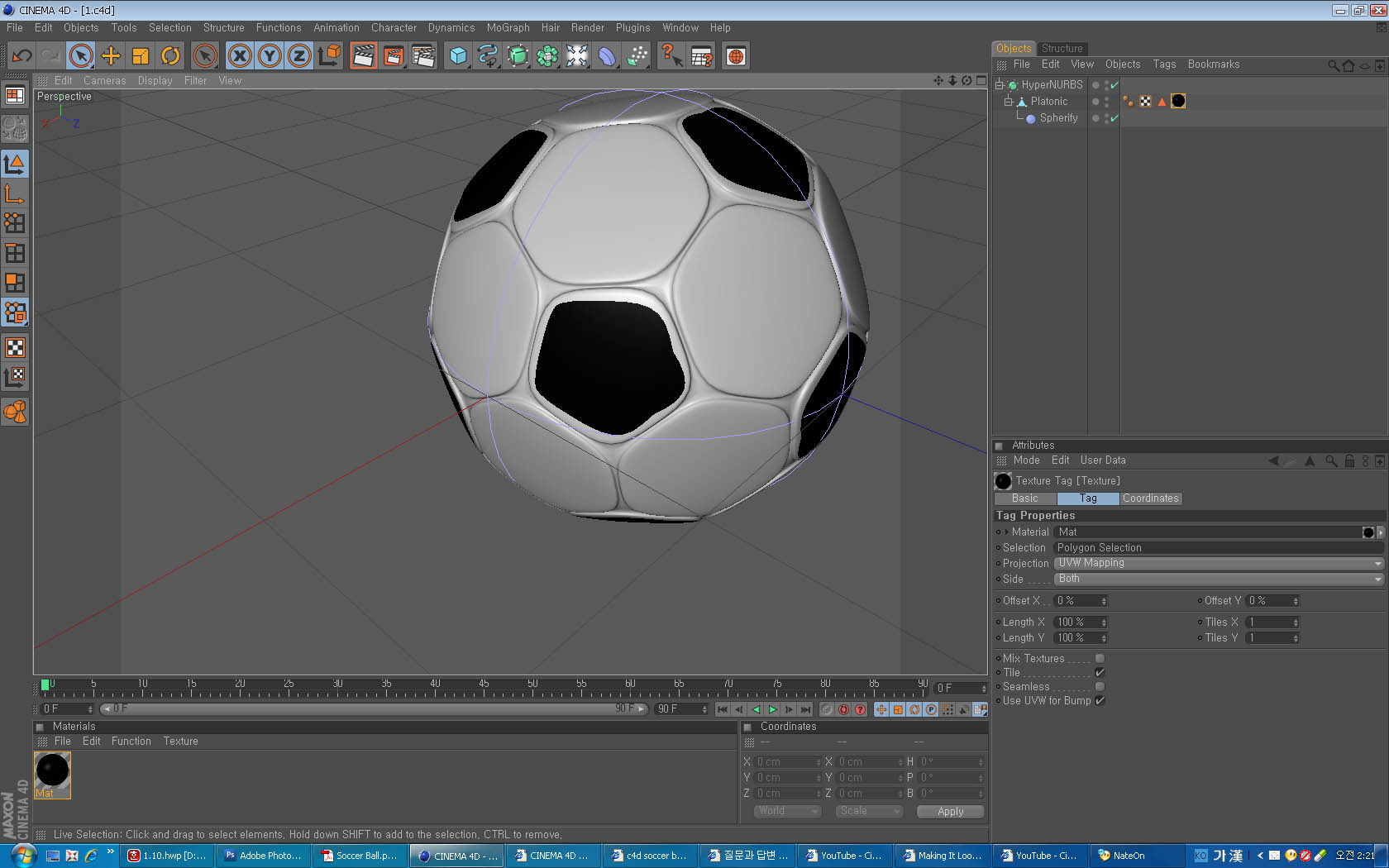1389x868 pixels.
Task: Open the Scale mode dropdown
Action: point(869,812)
